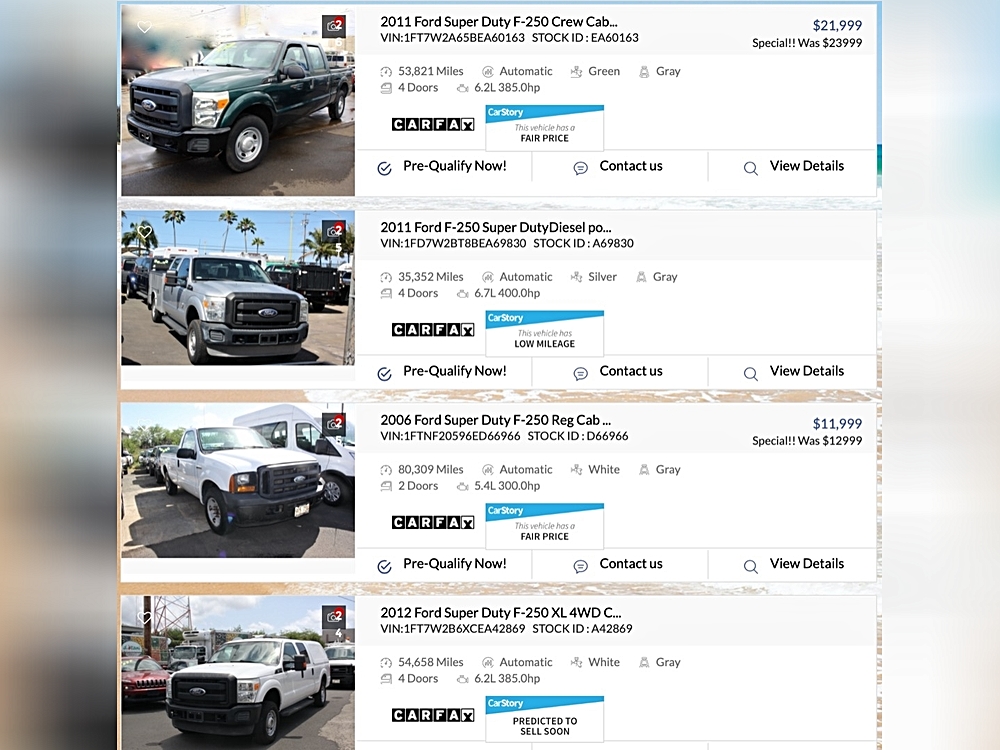View Details for the 2006 F-250 Reg Cab
Viewport: 1000px width, 750px height.
coord(794,564)
